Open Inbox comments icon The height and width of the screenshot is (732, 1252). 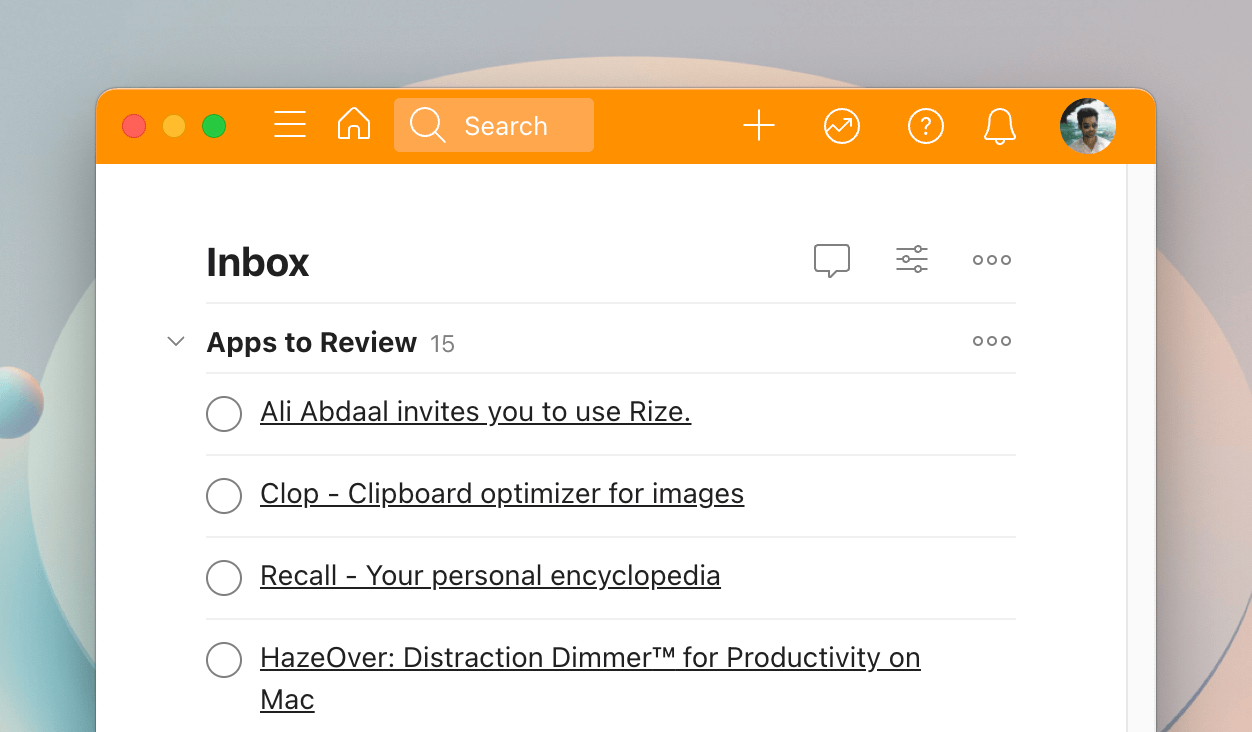click(x=832, y=261)
